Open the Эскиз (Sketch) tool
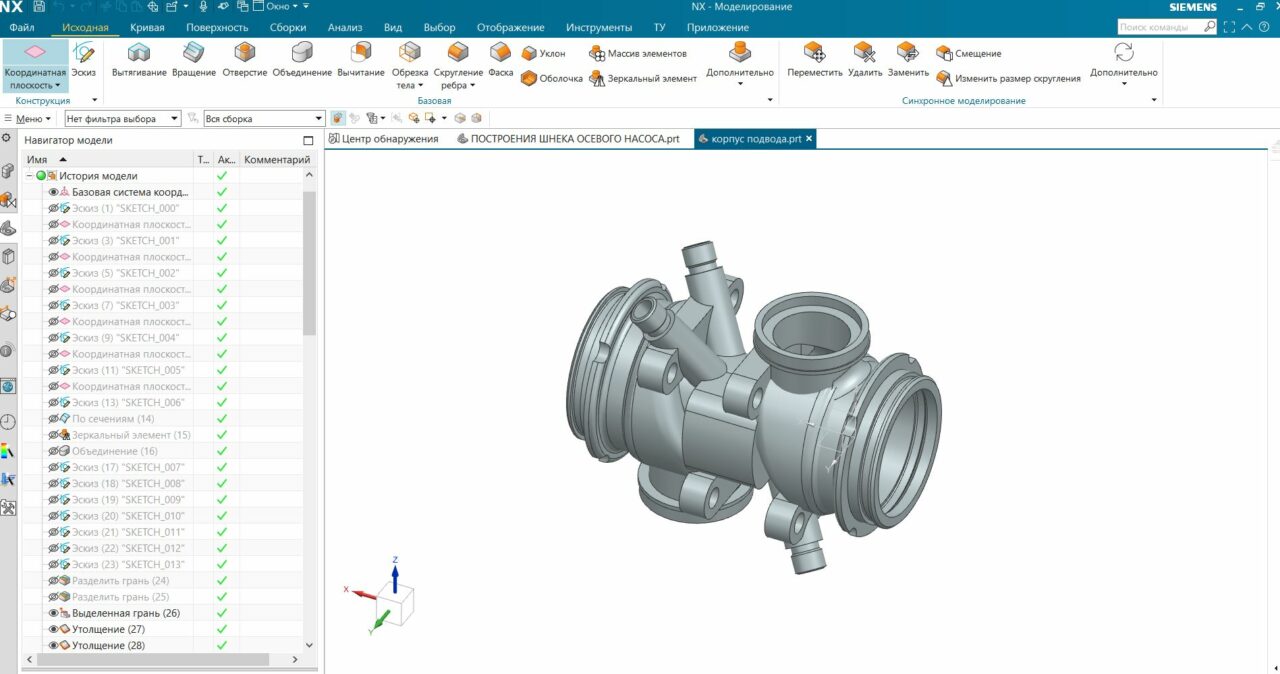 click(83, 54)
